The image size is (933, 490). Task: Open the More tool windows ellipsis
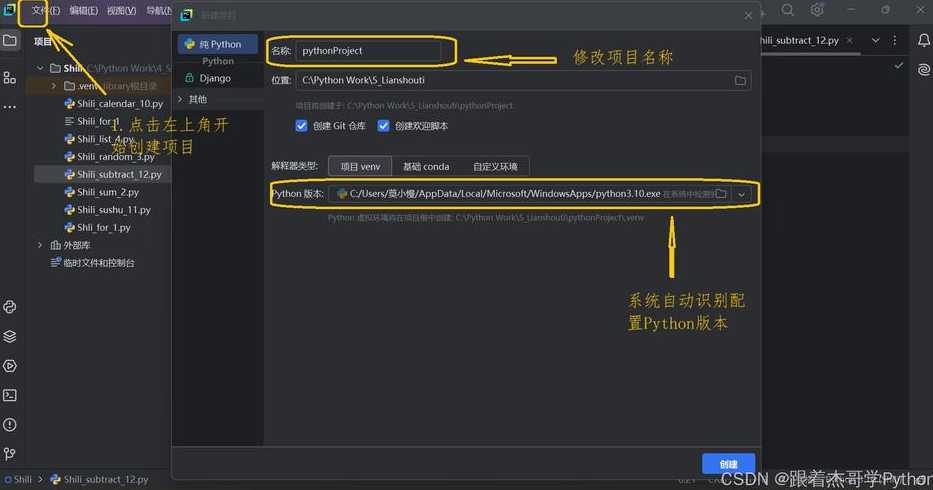(x=10, y=107)
